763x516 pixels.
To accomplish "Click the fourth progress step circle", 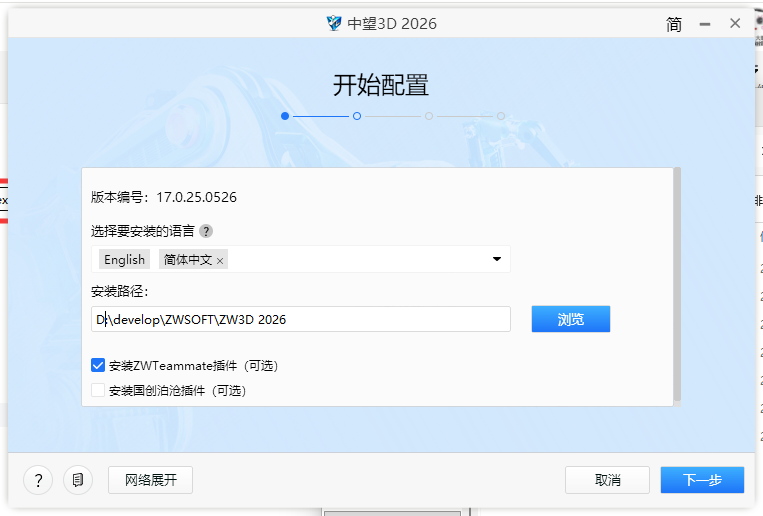I will point(501,116).
